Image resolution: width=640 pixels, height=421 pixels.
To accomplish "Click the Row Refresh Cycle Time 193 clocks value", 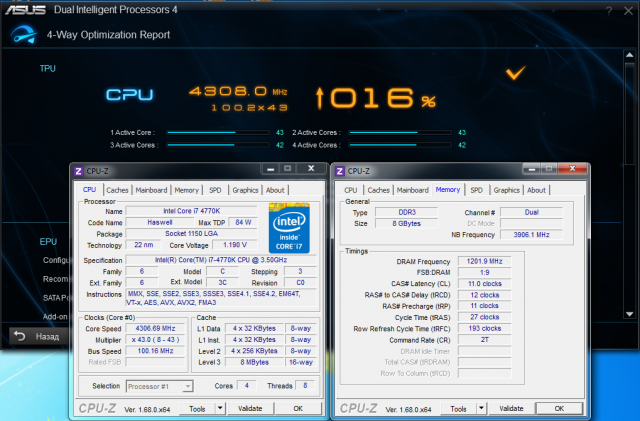I will (484, 329).
